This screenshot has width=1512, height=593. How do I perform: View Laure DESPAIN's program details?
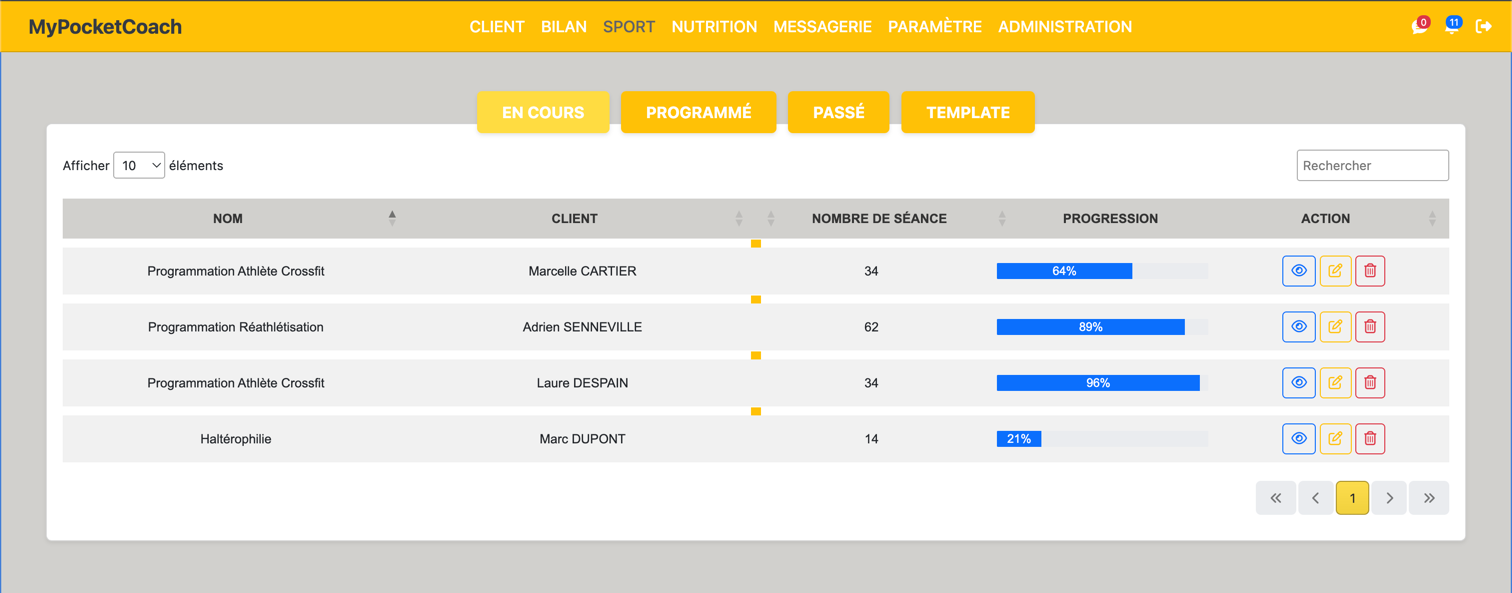[x=1298, y=382]
